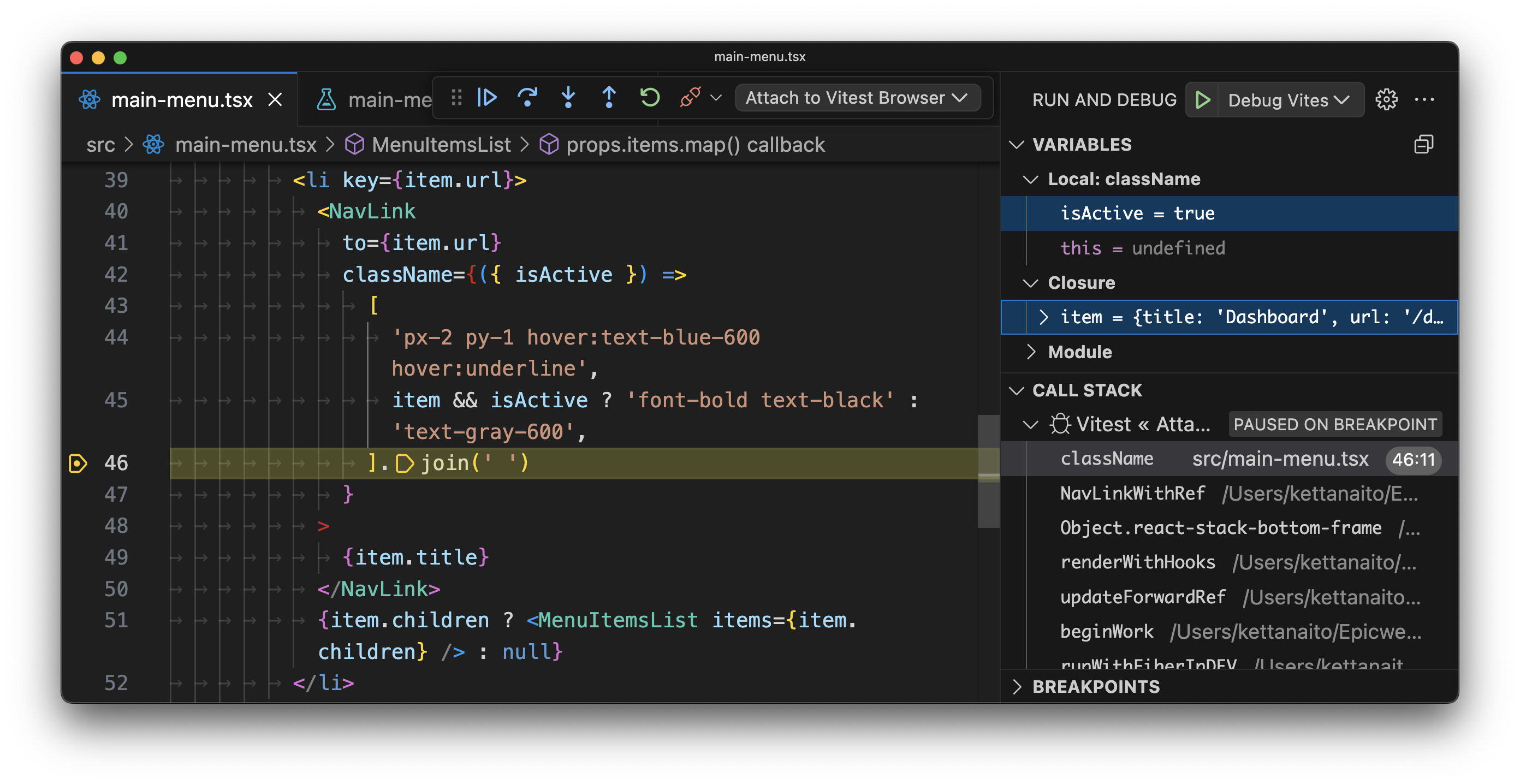The width and height of the screenshot is (1520, 784).
Task: Collapse the CALL STACK section
Action: [x=1017, y=390]
